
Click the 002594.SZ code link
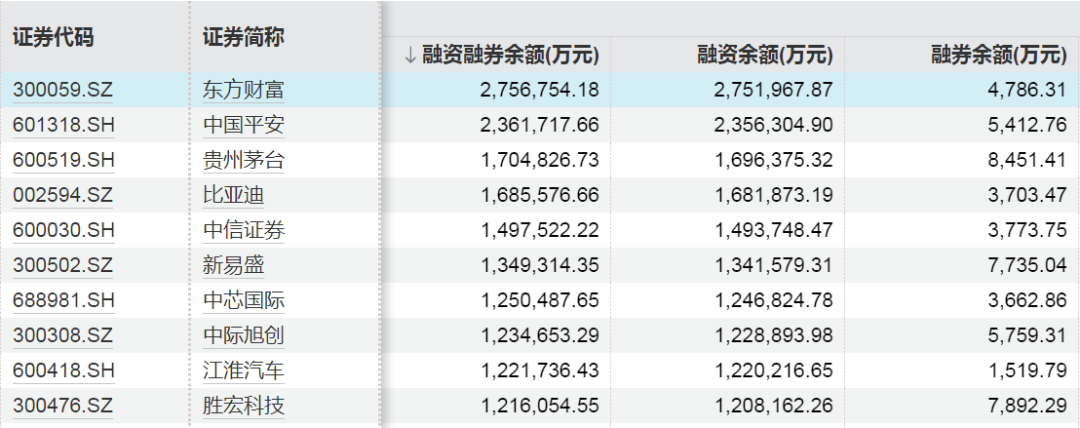(63, 196)
